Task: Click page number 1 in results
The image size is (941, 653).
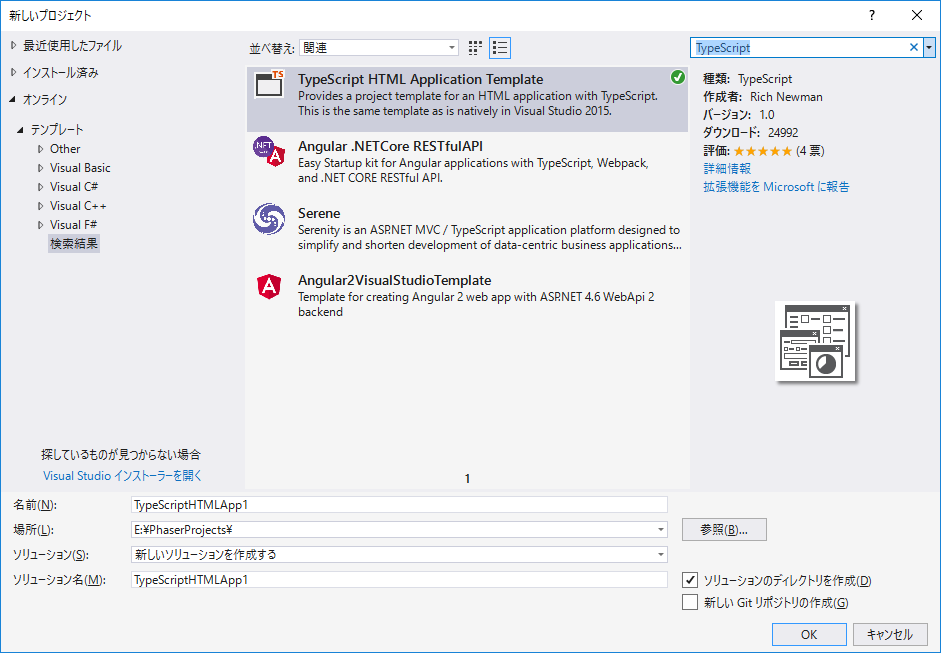Action: (467, 479)
